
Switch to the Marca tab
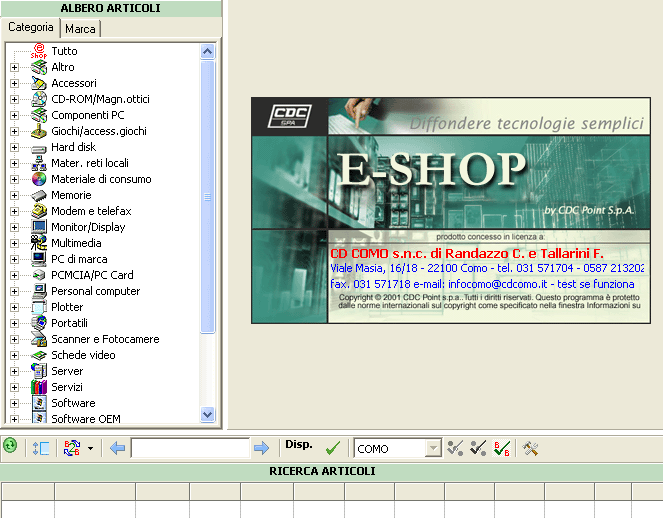(x=80, y=29)
